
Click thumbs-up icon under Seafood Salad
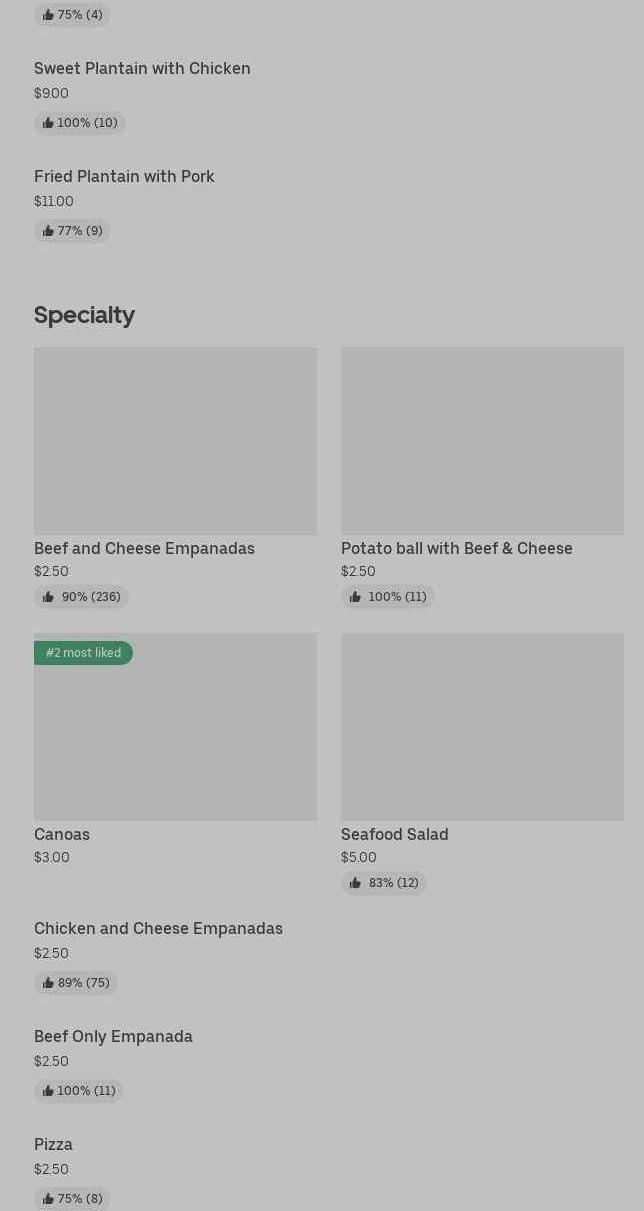[355, 883]
